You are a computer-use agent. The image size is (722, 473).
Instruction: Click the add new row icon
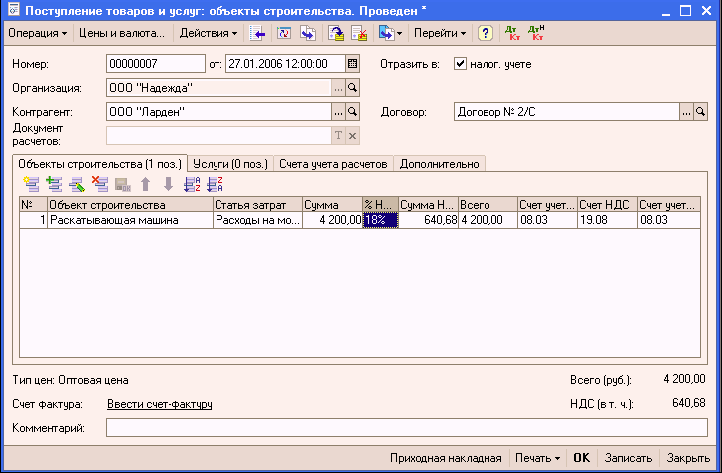tap(30, 184)
